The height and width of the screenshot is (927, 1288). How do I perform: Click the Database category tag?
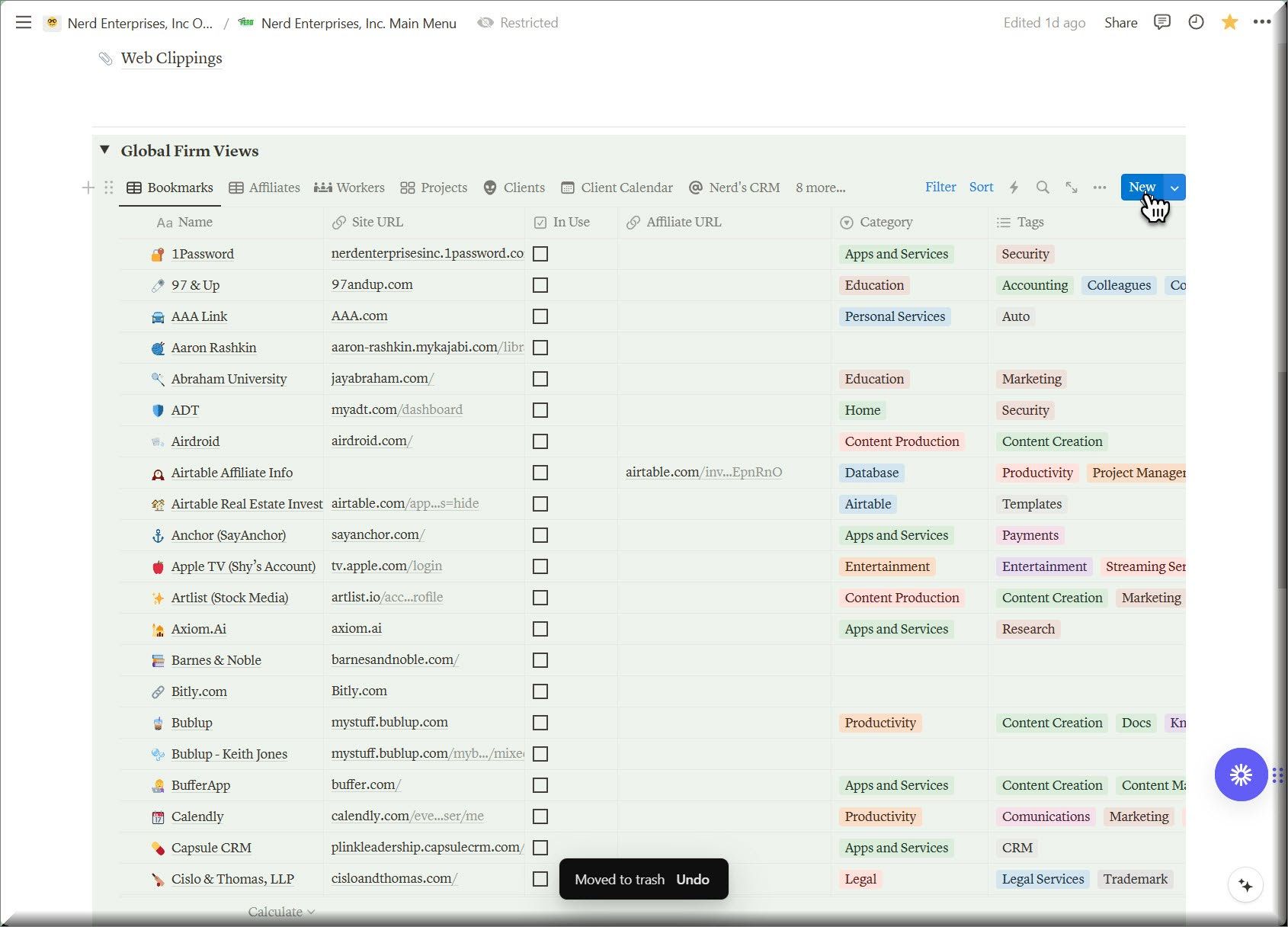point(872,473)
